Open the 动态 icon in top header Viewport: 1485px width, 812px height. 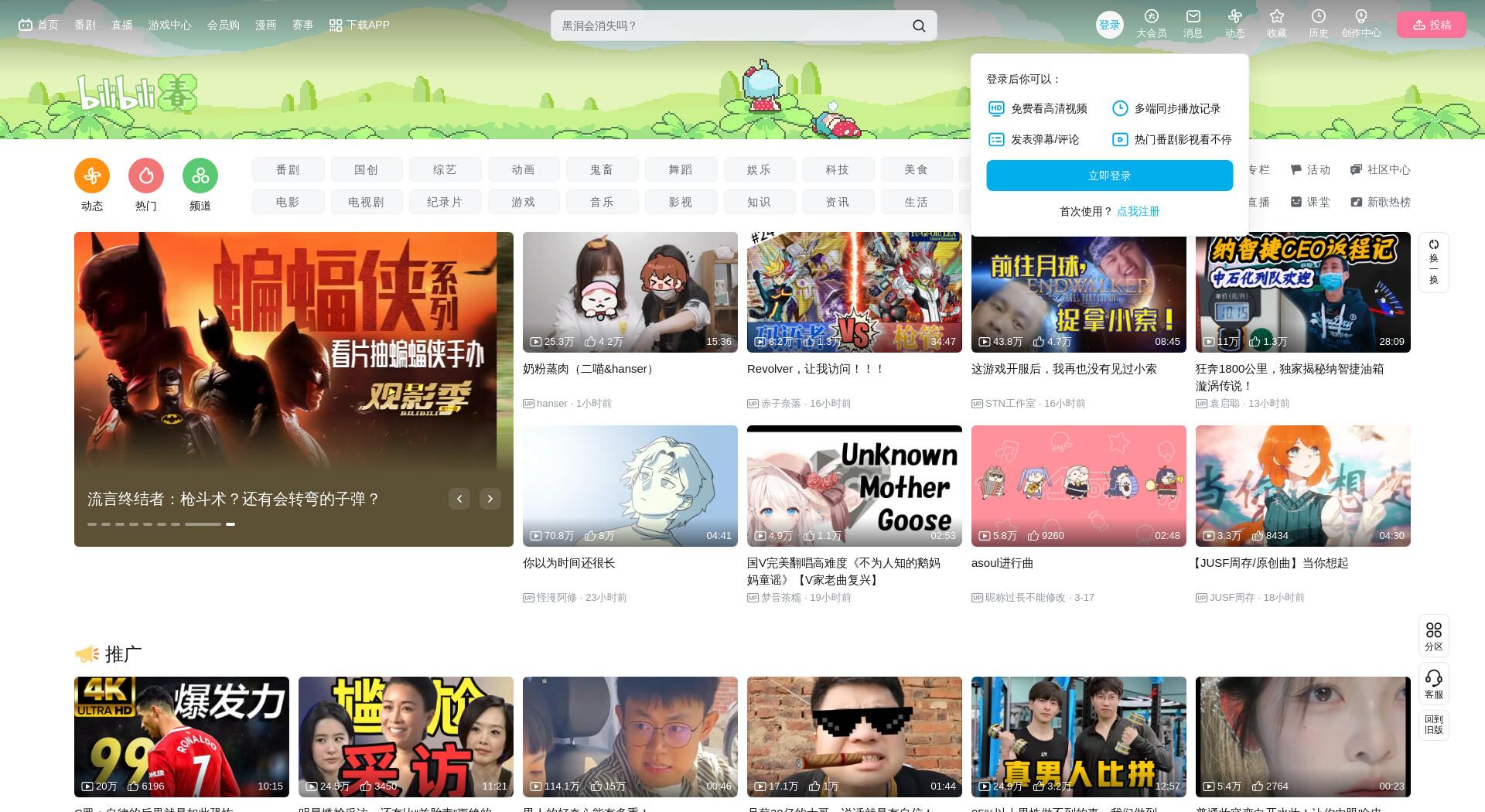click(x=1235, y=16)
